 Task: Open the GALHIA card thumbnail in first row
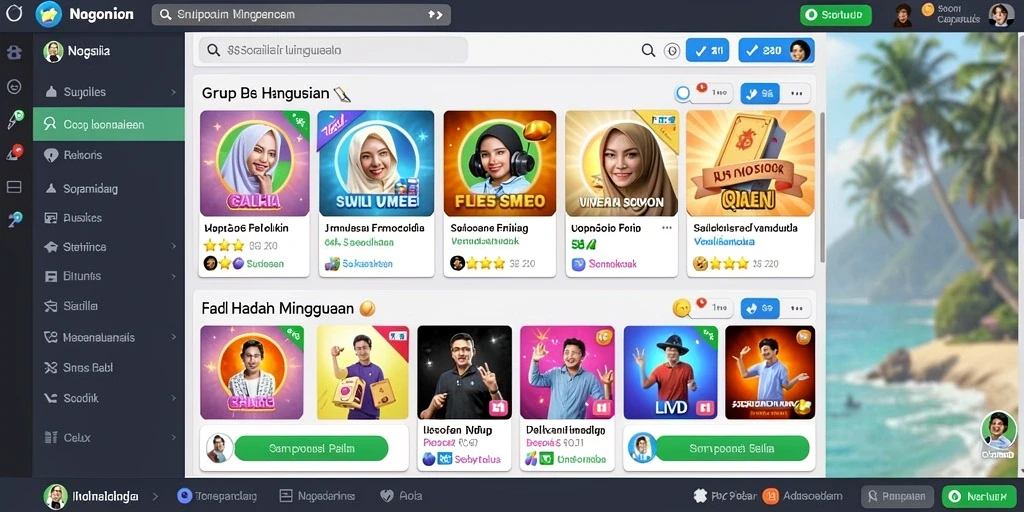pos(255,163)
